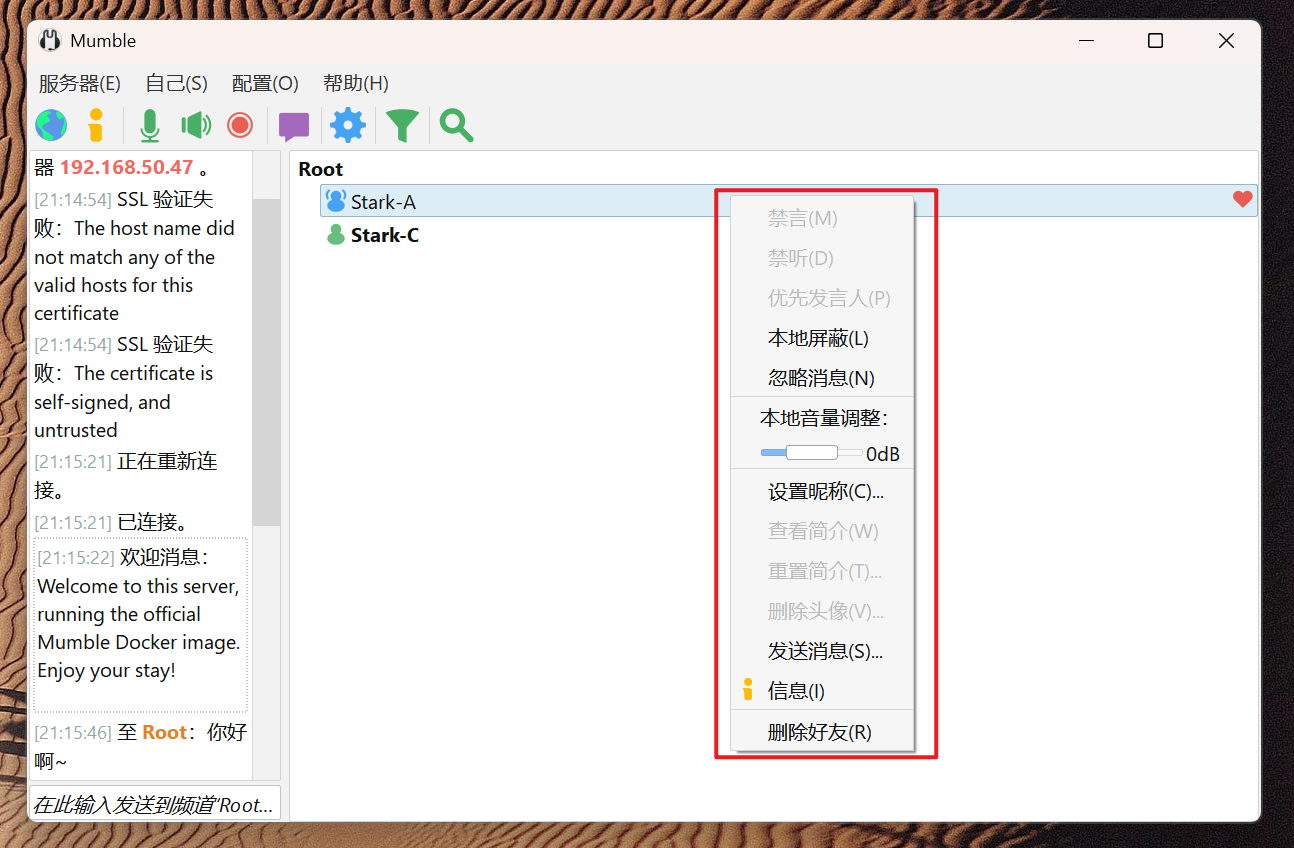Click the 0dB volume value label
1294x848 pixels.
click(x=883, y=454)
